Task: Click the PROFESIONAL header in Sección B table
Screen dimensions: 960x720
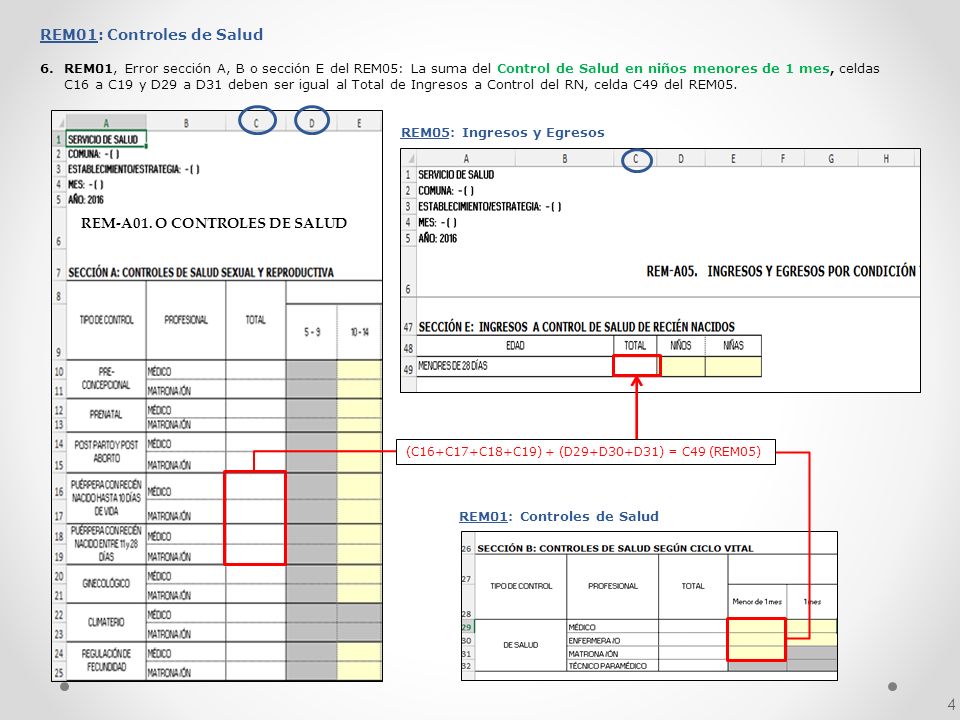Action: tap(612, 586)
